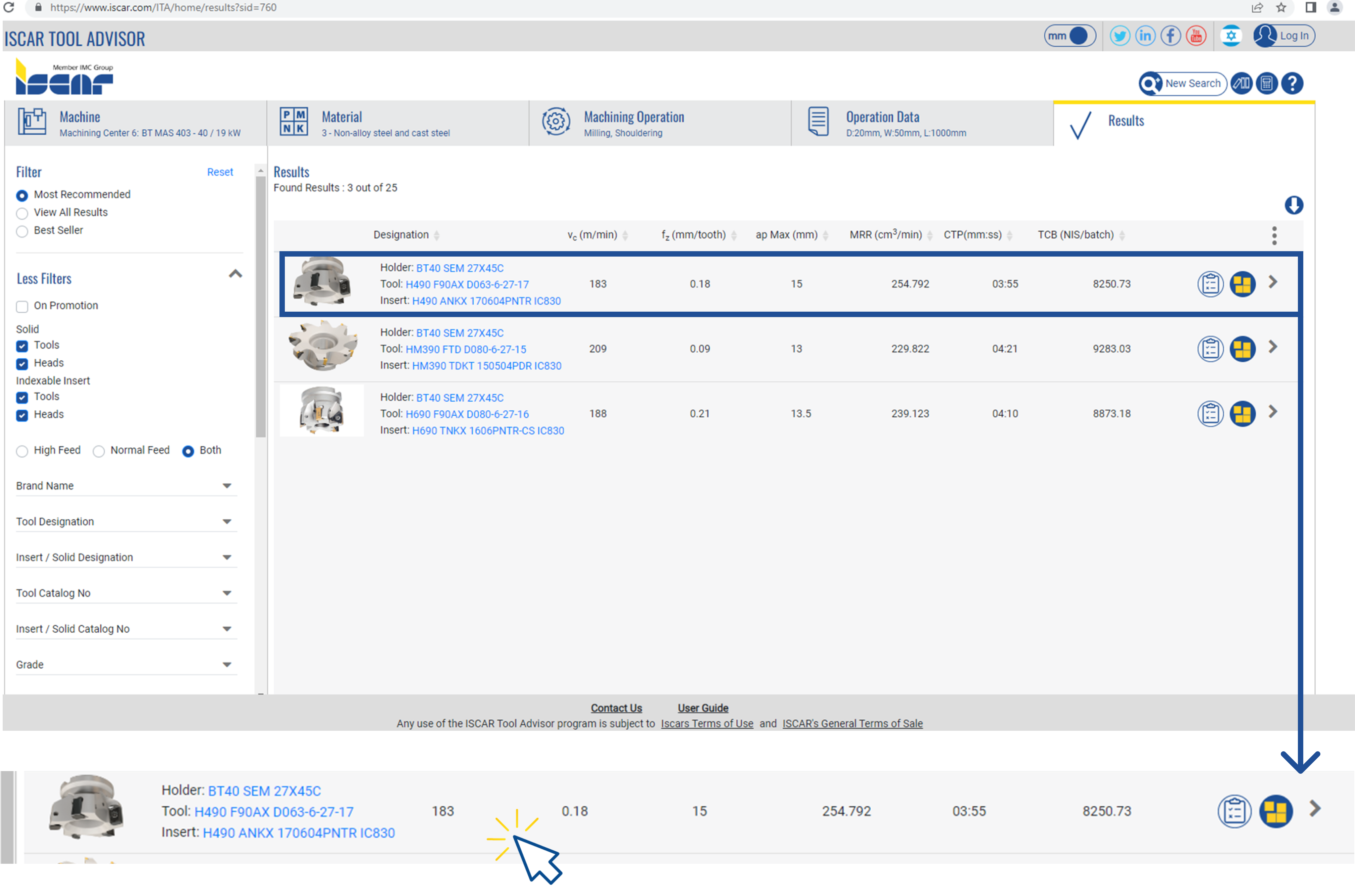
Task: Expand the H490 result row chevron
Action: pyautogui.click(x=1273, y=282)
